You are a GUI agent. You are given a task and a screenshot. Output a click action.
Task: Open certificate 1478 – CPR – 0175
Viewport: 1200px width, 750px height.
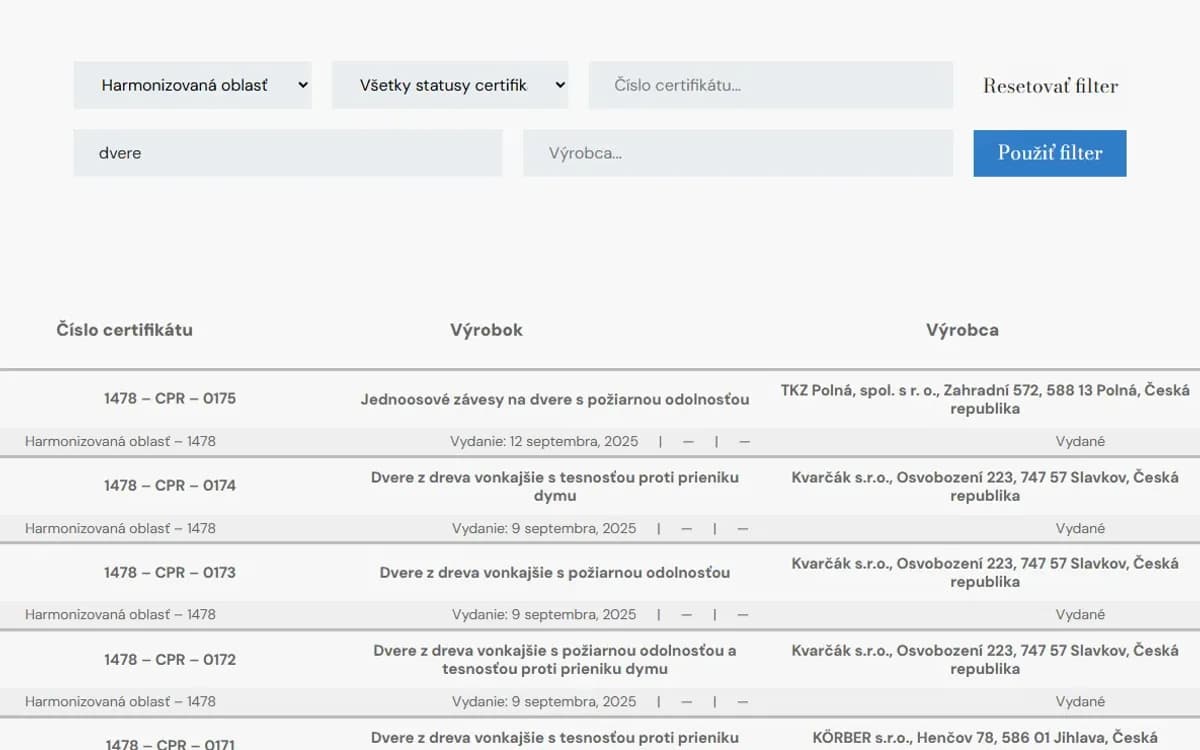pyautogui.click(x=170, y=398)
